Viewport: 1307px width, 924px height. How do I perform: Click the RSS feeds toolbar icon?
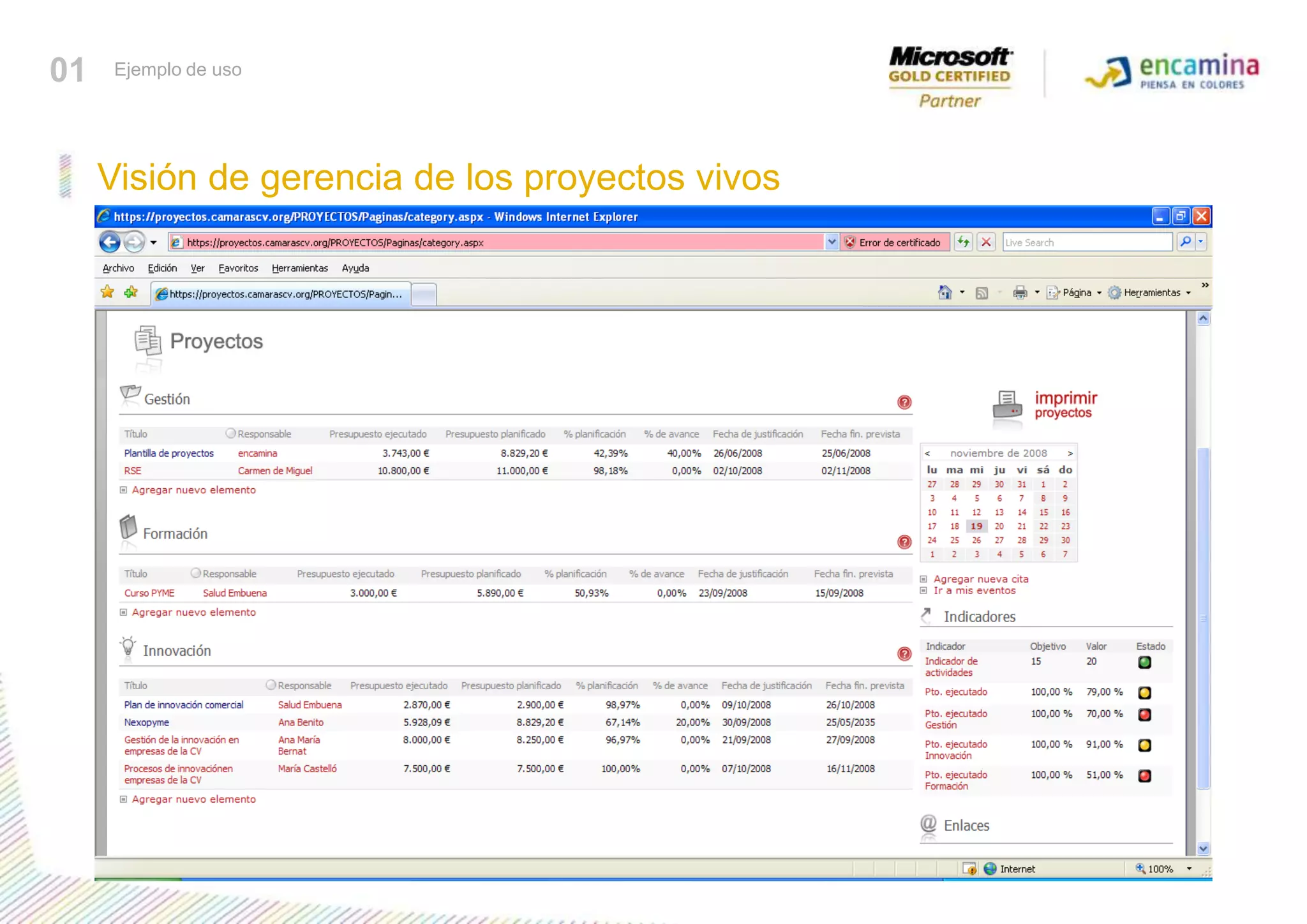pyautogui.click(x=982, y=293)
